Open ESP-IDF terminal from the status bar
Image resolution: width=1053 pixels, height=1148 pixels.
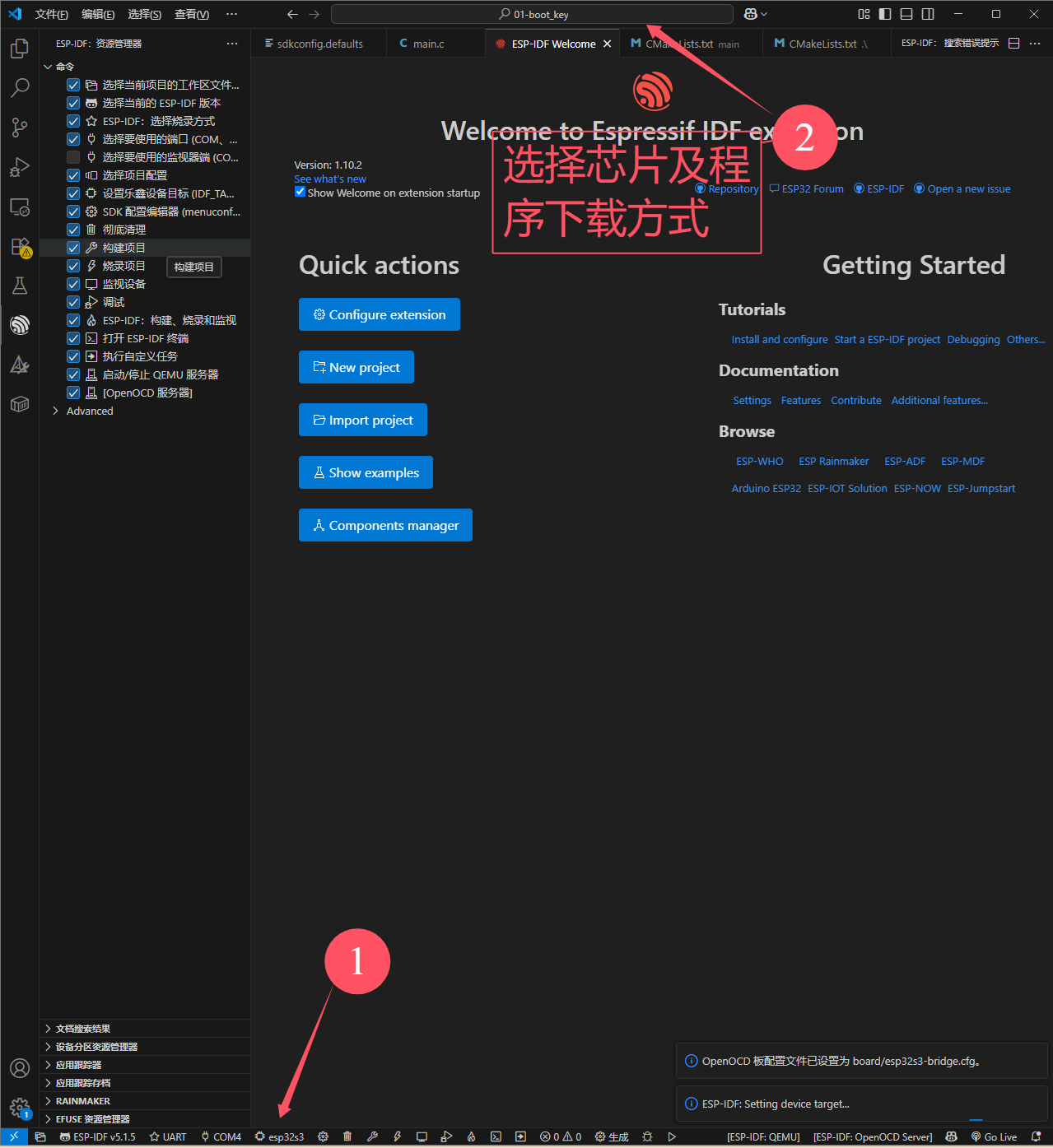coord(496,1136)
